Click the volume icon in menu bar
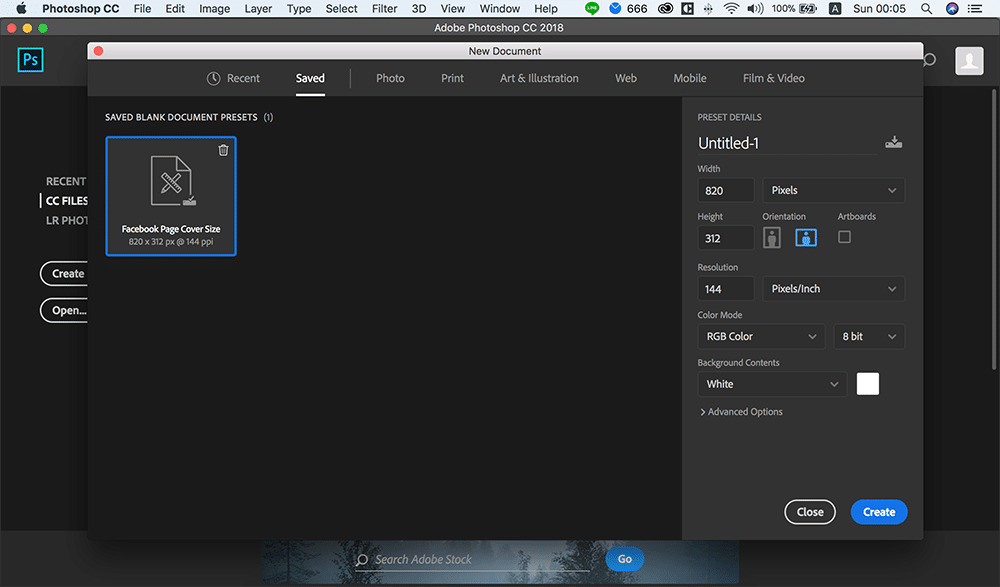1000x587 pixels. [757, 9]
